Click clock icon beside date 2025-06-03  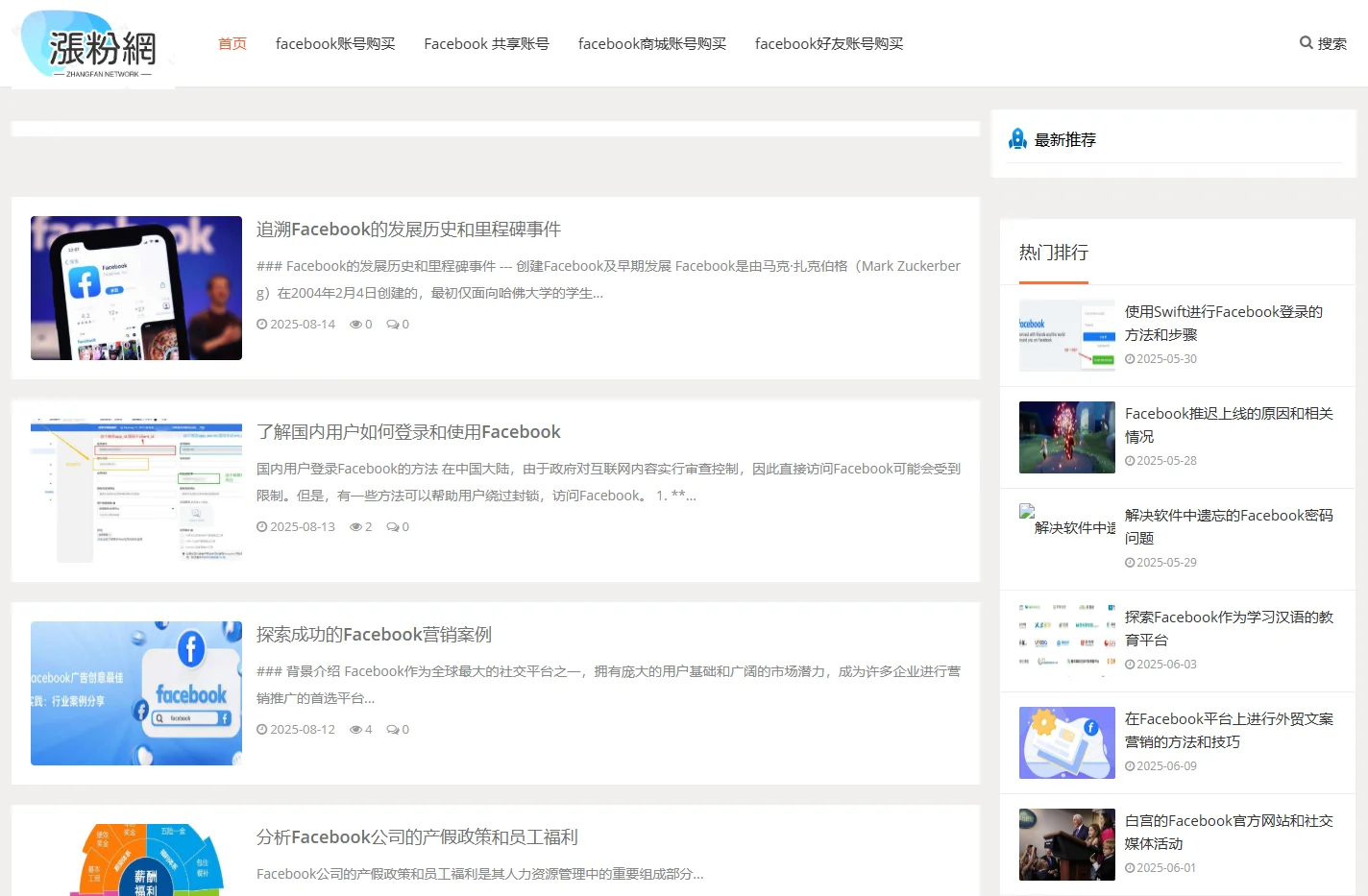1130,665
